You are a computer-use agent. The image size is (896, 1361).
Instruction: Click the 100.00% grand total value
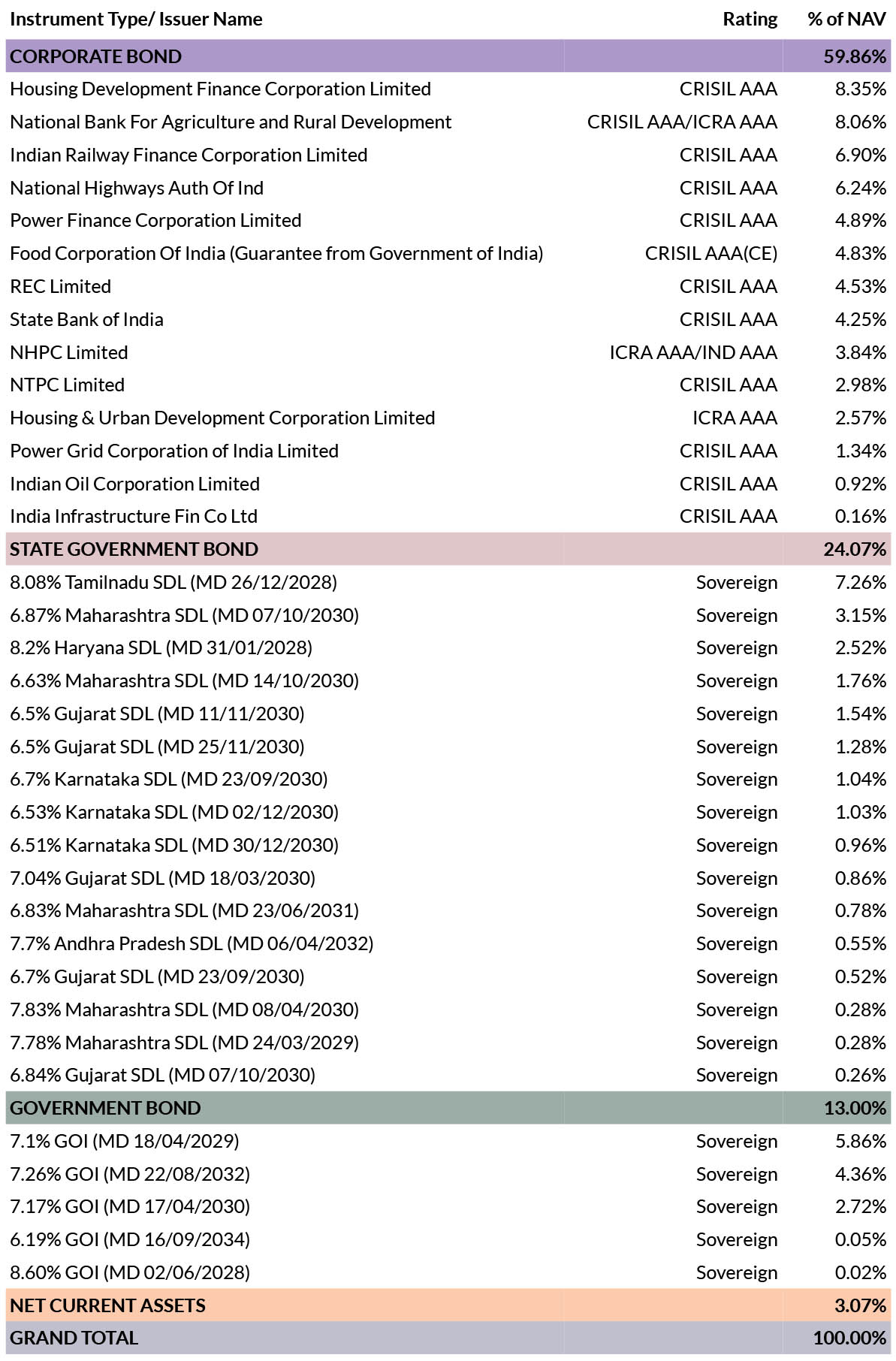(849, 1338)
